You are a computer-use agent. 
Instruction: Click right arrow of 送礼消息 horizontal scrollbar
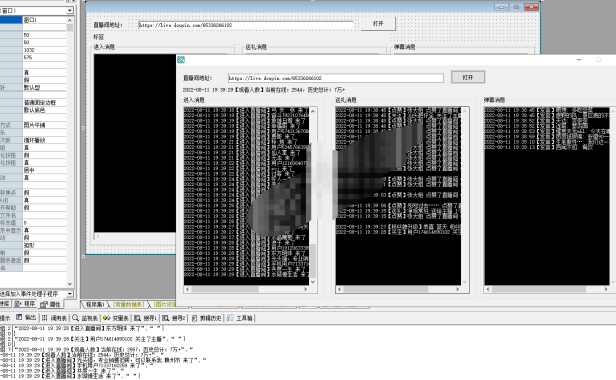coord(457,289)
